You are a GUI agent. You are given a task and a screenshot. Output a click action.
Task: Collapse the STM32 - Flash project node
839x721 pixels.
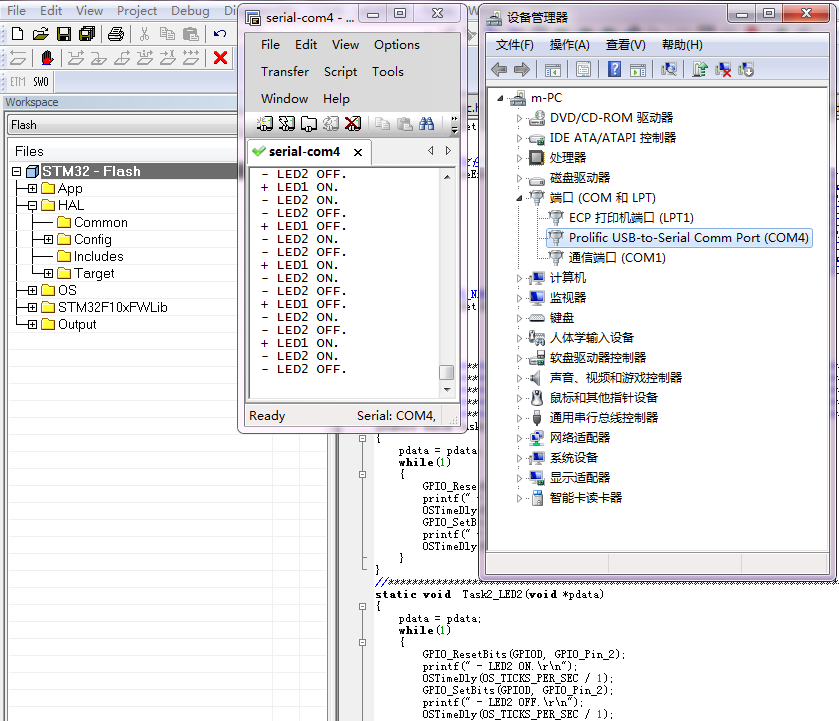[17, 171]
